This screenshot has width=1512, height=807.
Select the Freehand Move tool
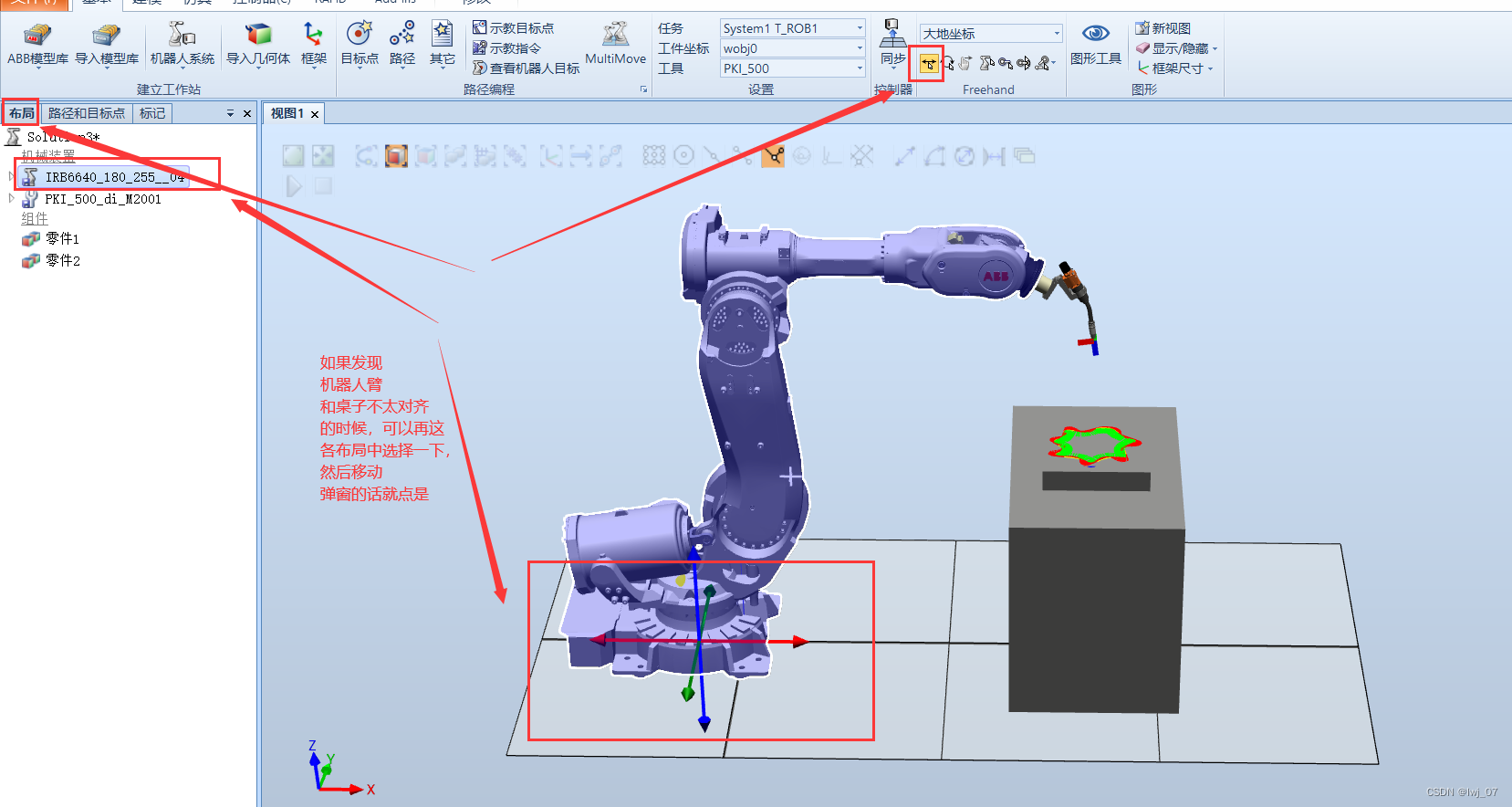coord(929,63)
